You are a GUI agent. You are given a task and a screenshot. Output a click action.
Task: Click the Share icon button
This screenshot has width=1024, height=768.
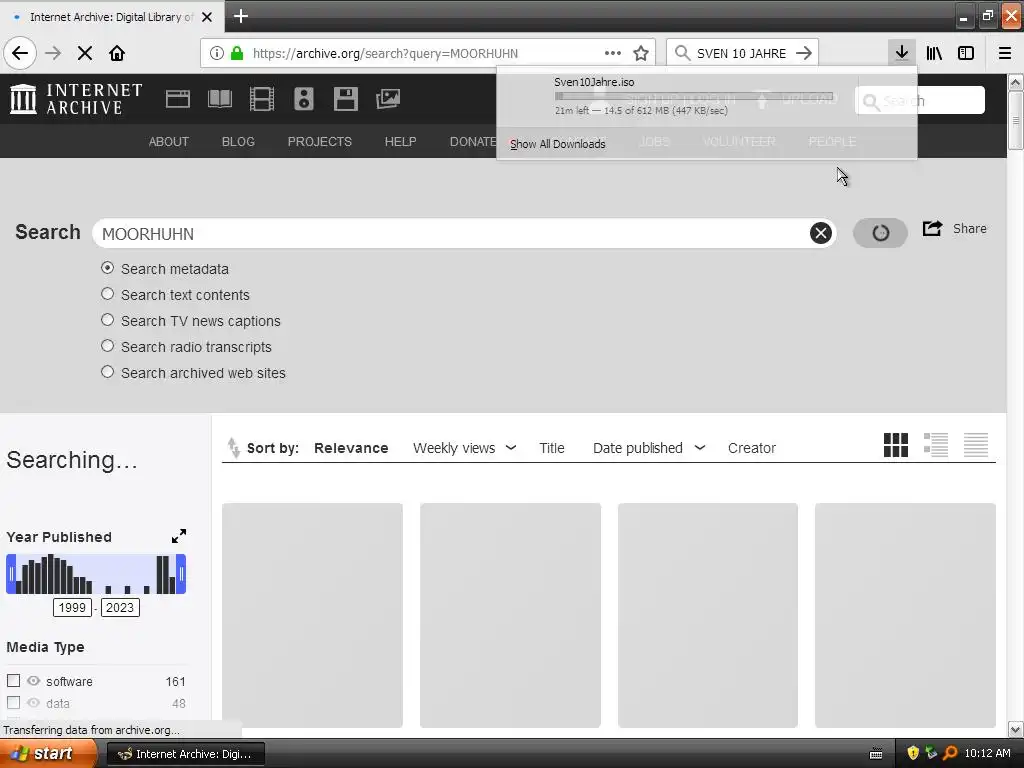click(x=933, y=229)
